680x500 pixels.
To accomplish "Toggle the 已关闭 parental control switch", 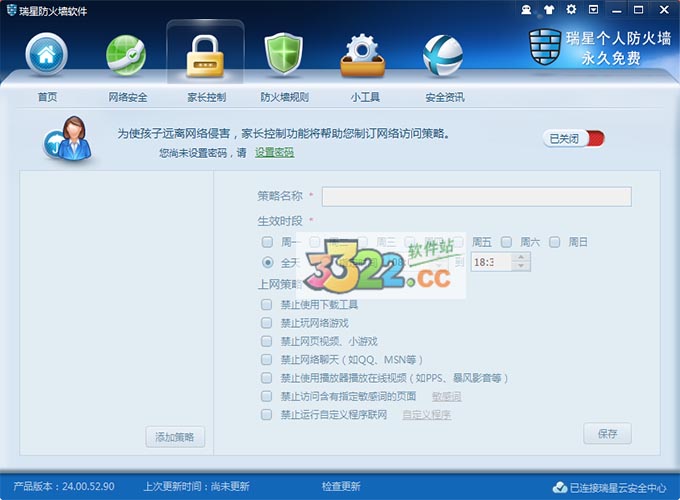I will (x=573, y=139).
